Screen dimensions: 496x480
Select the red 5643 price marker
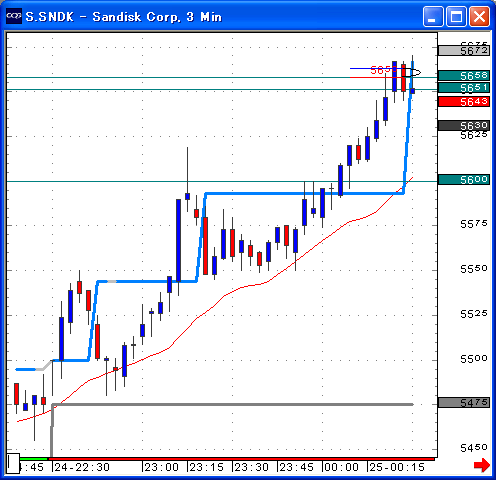464,101
